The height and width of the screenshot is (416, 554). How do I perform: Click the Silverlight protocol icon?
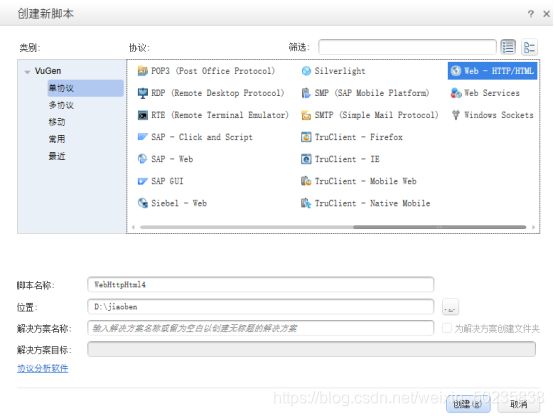tap(306, 71)
